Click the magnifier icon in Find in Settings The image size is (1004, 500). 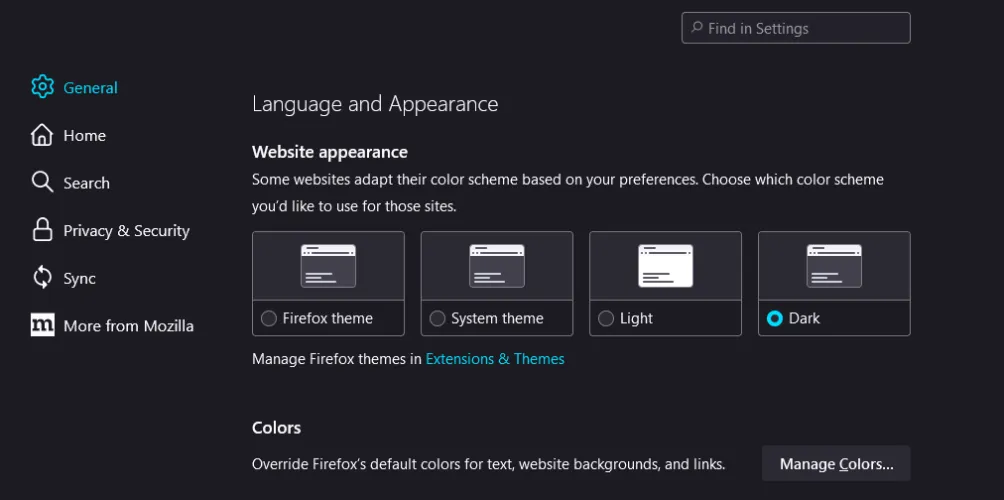click(x=695, y=28)
